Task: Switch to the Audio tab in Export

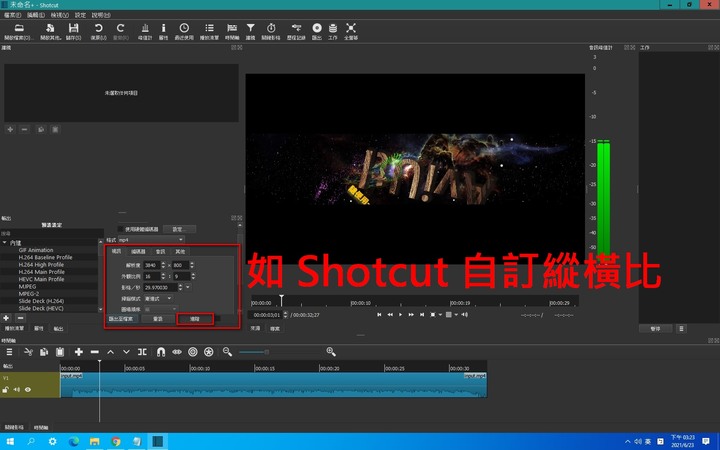Action: click(x=160, y=251)
